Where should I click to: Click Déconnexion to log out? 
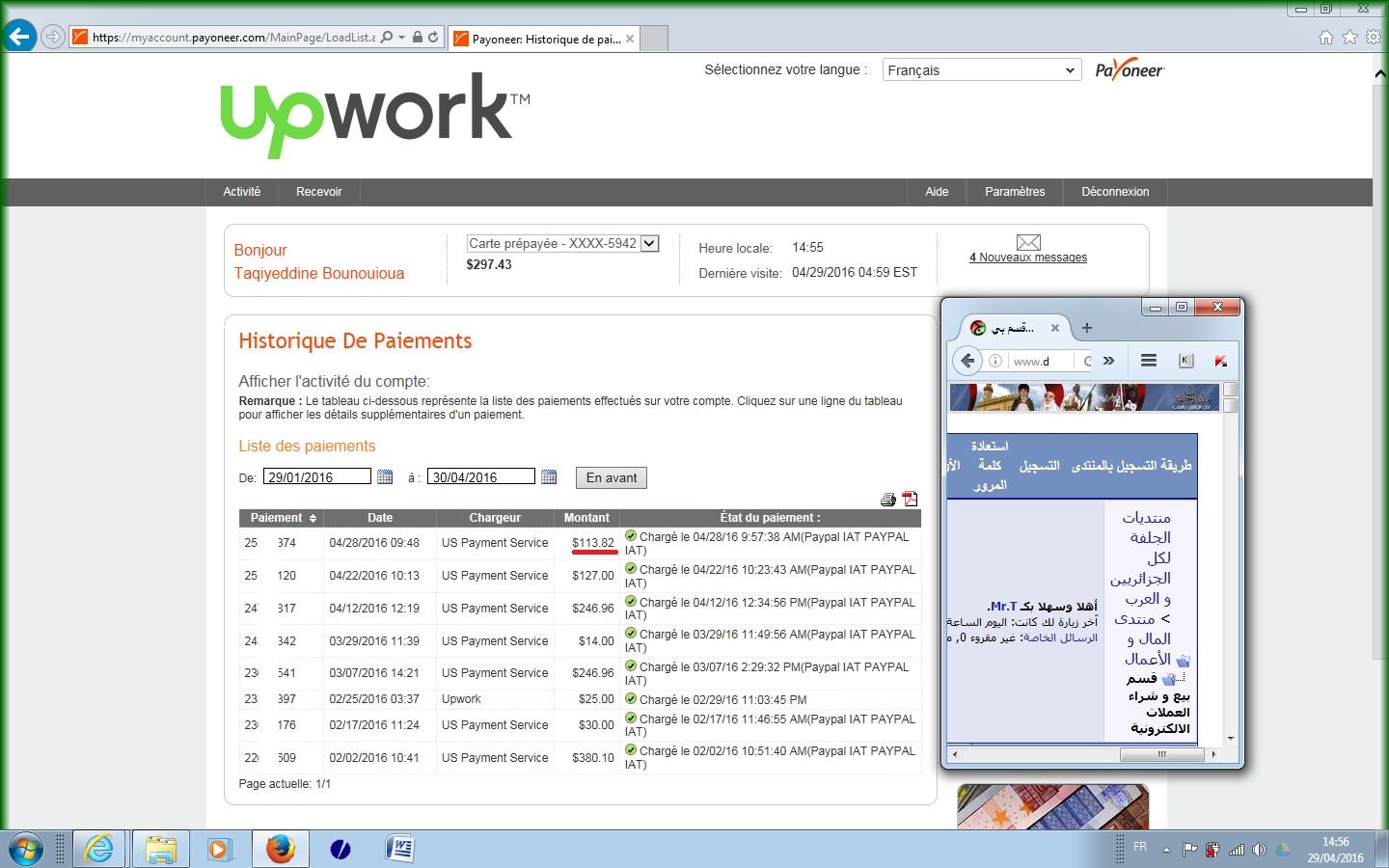[x=1115, y=192]
